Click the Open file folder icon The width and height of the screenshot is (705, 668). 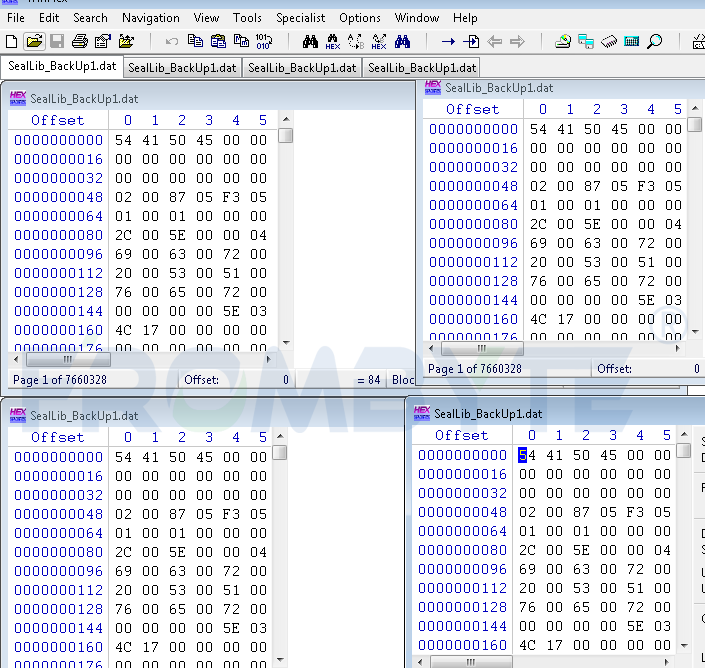(34, 42)
